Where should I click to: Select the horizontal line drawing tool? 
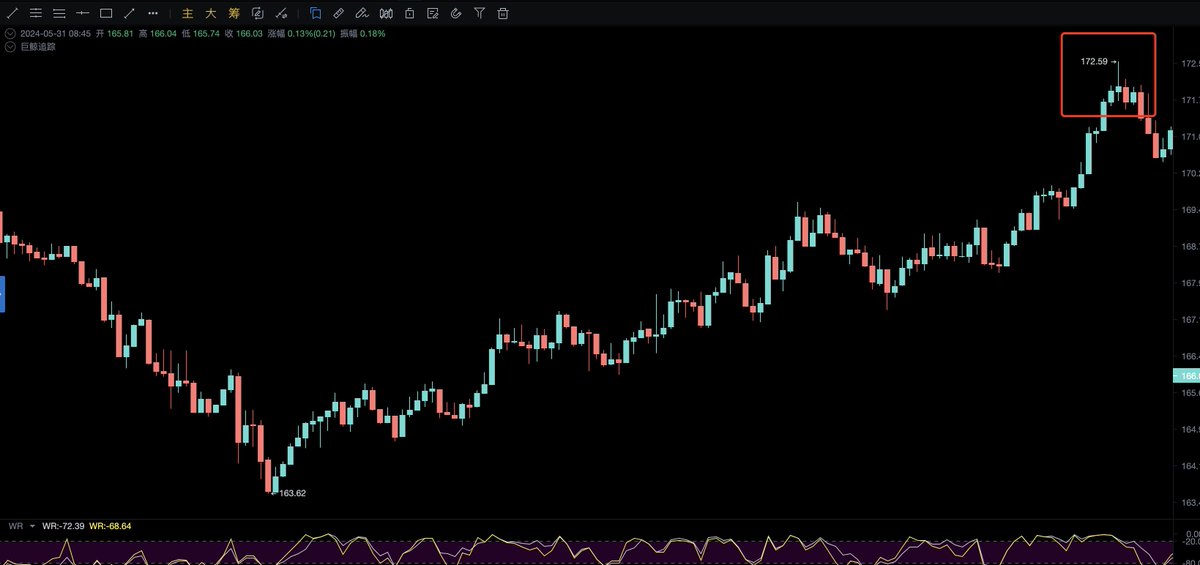82,14
